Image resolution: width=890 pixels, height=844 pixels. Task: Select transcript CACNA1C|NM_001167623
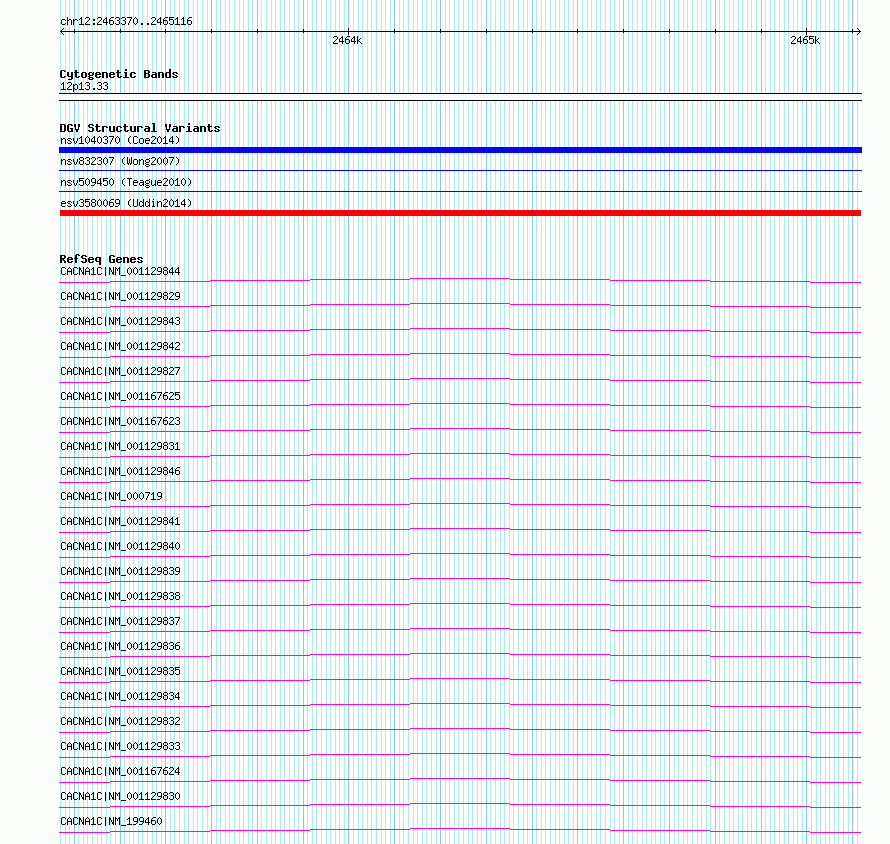[120, 421]
